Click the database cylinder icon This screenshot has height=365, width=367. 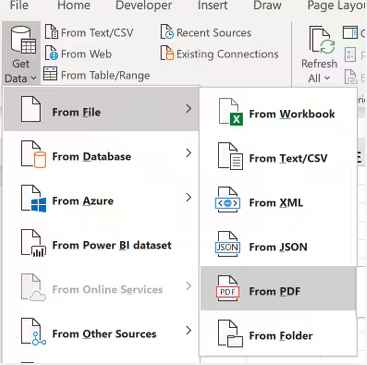point(33,154)
